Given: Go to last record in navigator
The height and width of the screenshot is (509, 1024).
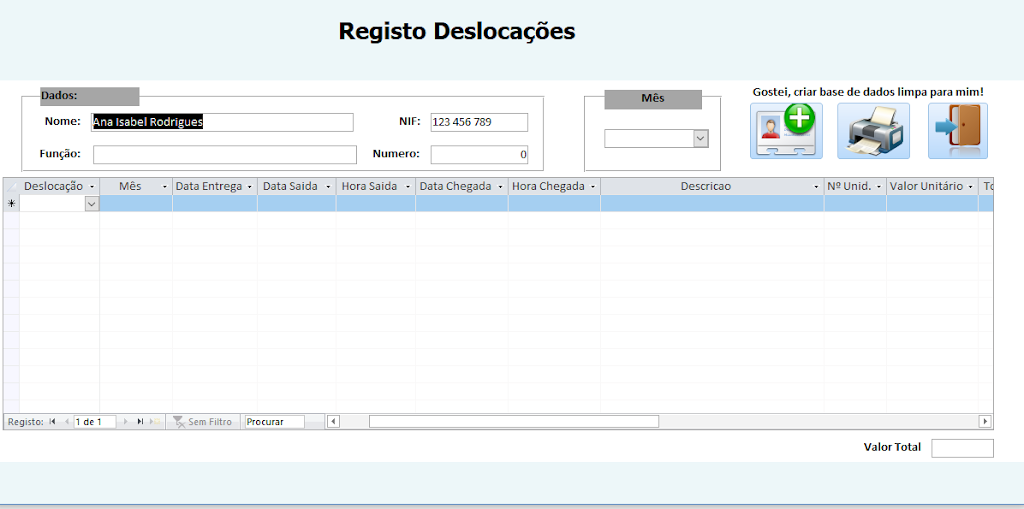Looking at the screenshot, I should [141, 422].
